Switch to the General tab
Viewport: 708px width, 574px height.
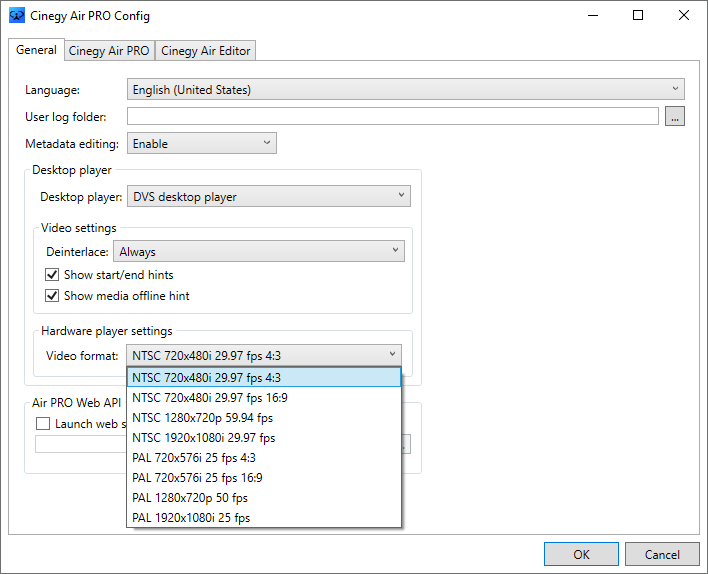click(36, 50)
